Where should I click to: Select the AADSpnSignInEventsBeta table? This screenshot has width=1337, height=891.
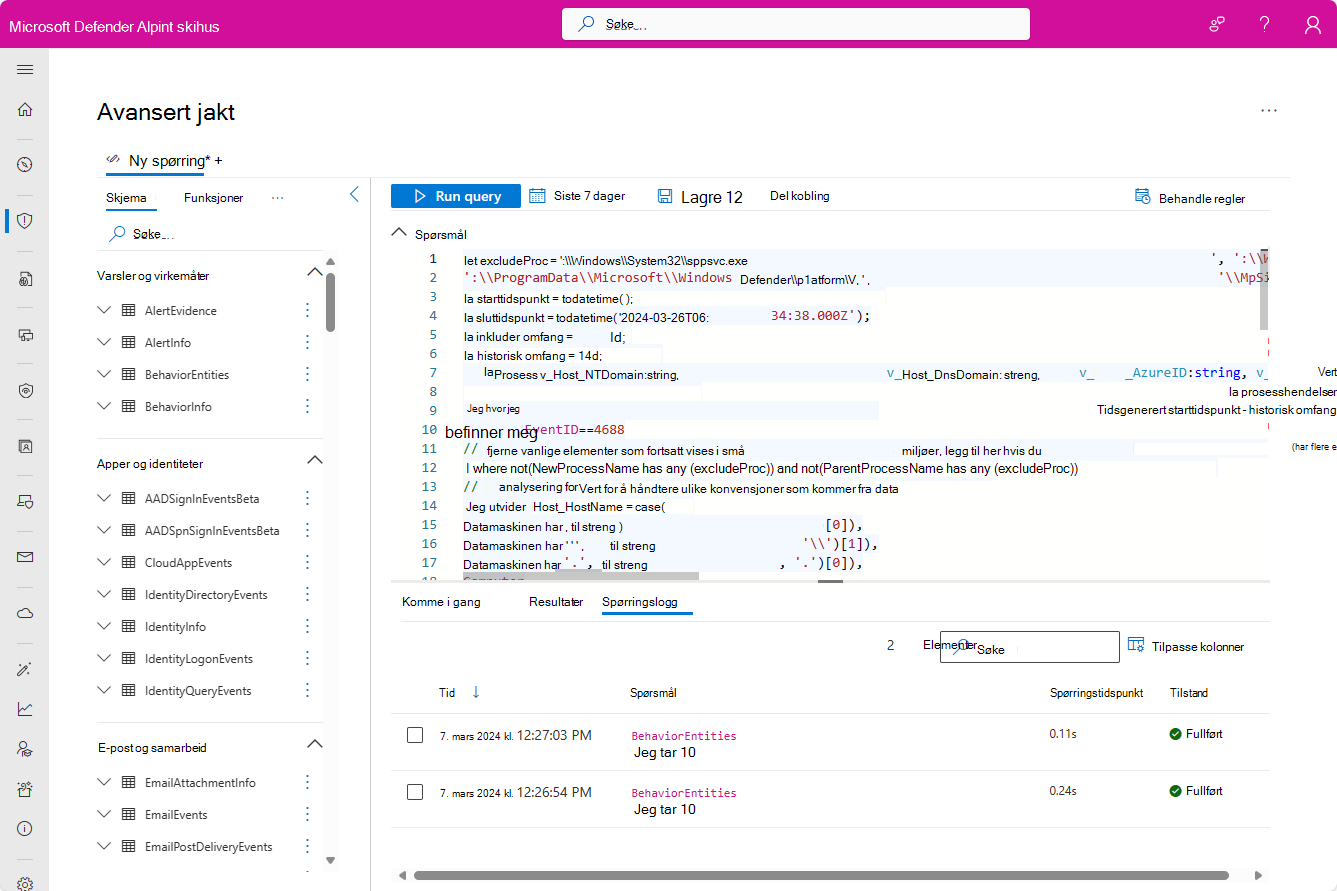click(212, 531)
